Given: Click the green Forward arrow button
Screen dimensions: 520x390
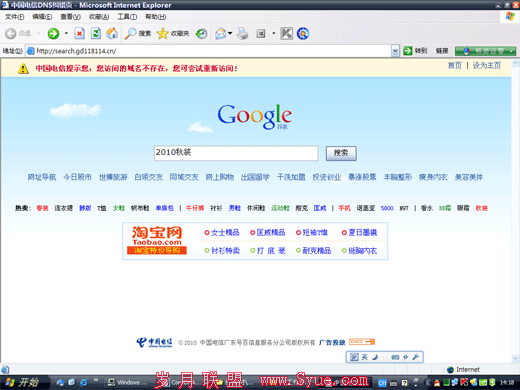Looking at the screenshot, I should [53, 33].
